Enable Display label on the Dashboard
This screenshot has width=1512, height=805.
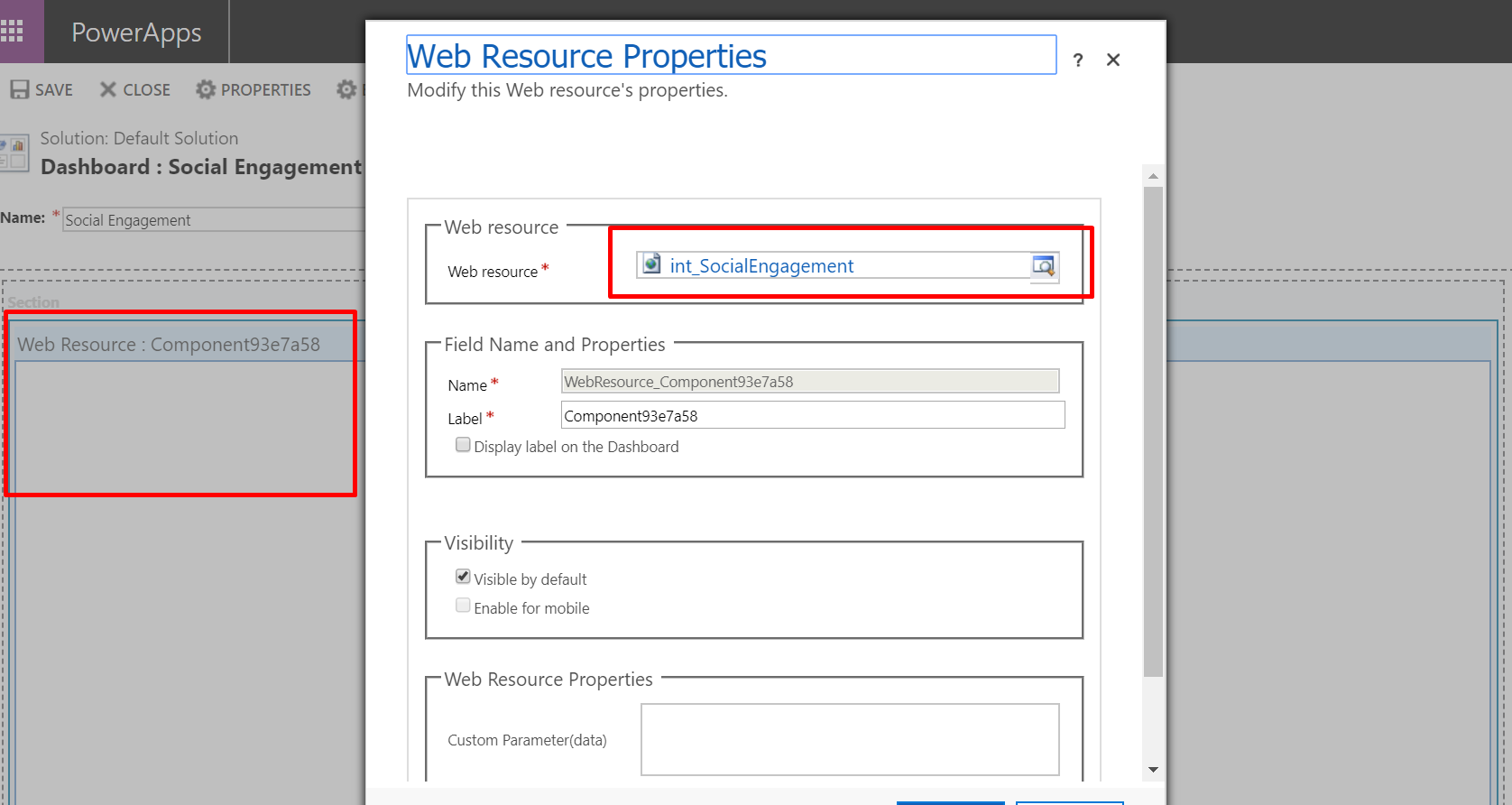(x=463, y=445)
